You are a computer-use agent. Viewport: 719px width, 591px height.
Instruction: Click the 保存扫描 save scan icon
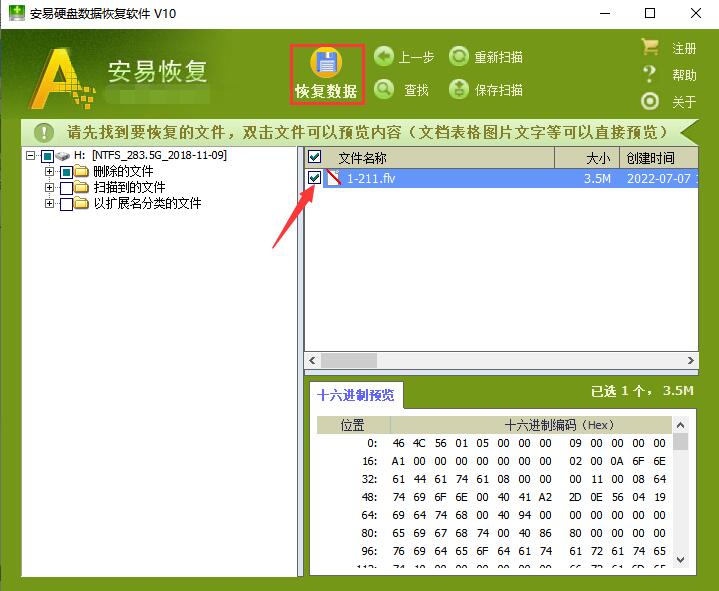[x=459, y=89]
